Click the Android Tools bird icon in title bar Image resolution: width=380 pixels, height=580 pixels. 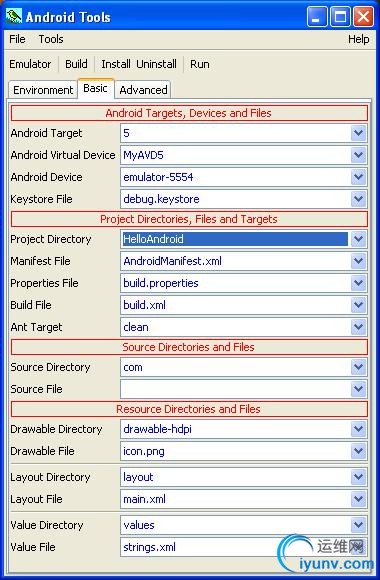click(x=14, y=16)
